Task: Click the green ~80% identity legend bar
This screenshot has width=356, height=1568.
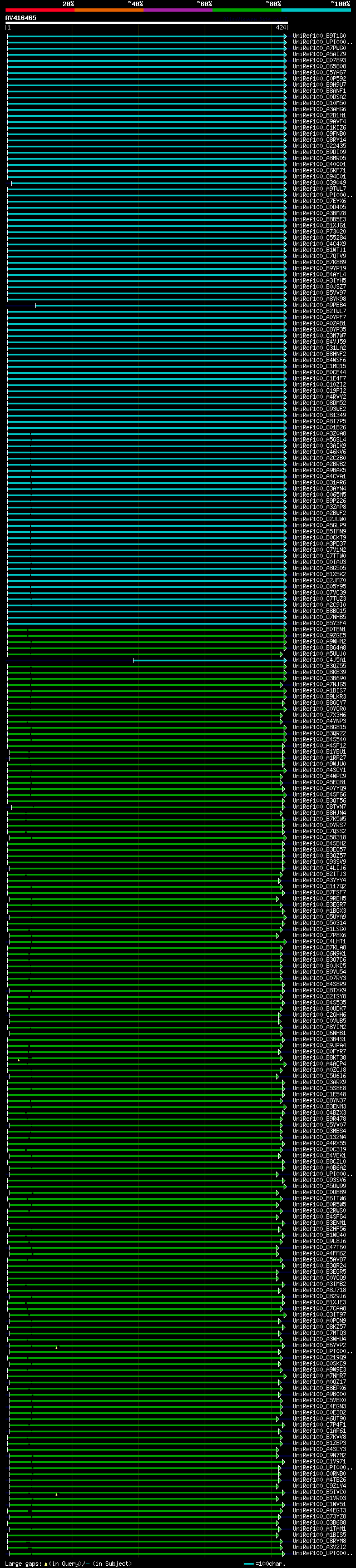Action: tap(247, 10)
